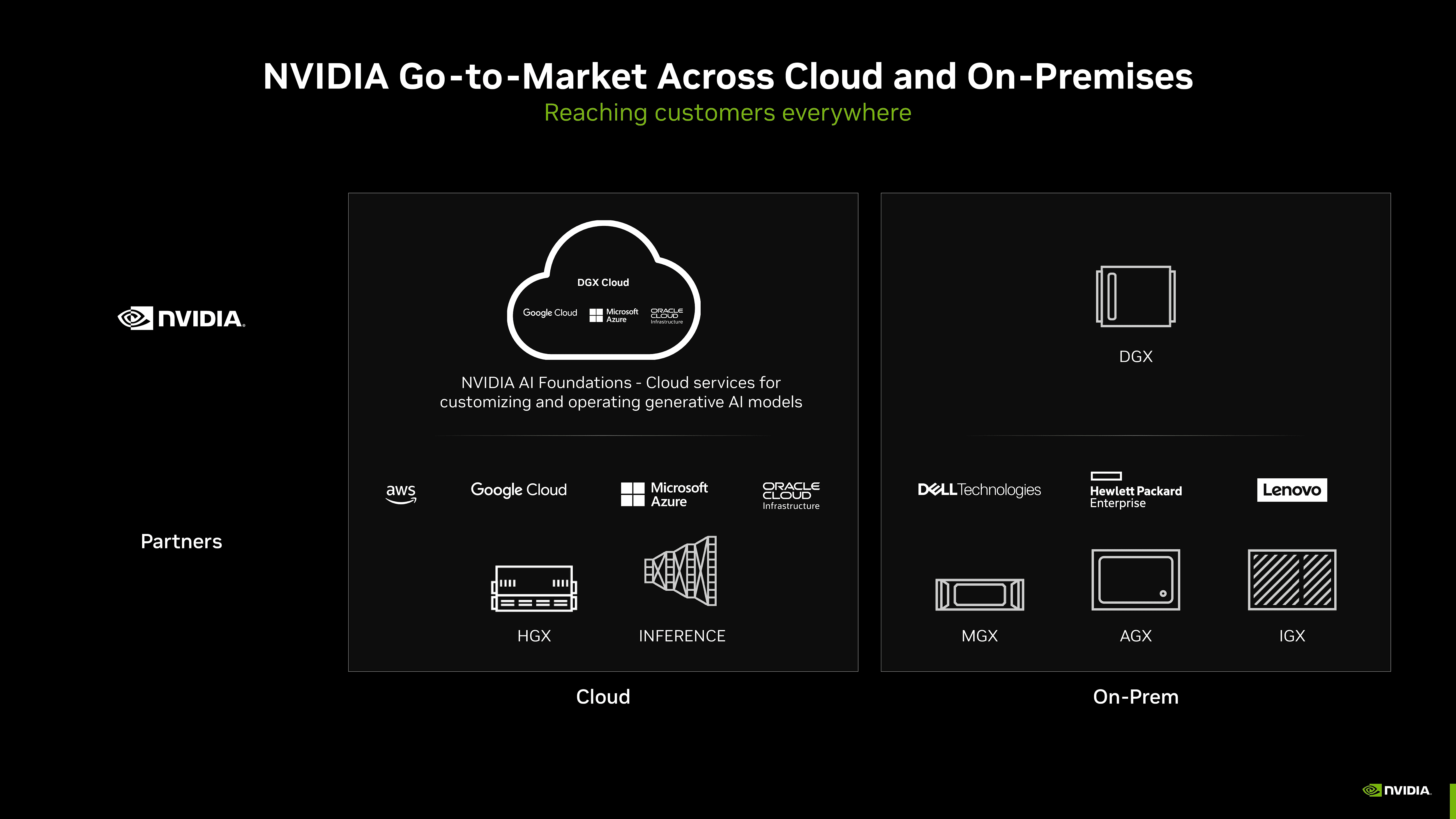Click the INFERENCE network icon
Viewport: 1456px width, 819px height.
click(x=681, y=571)
